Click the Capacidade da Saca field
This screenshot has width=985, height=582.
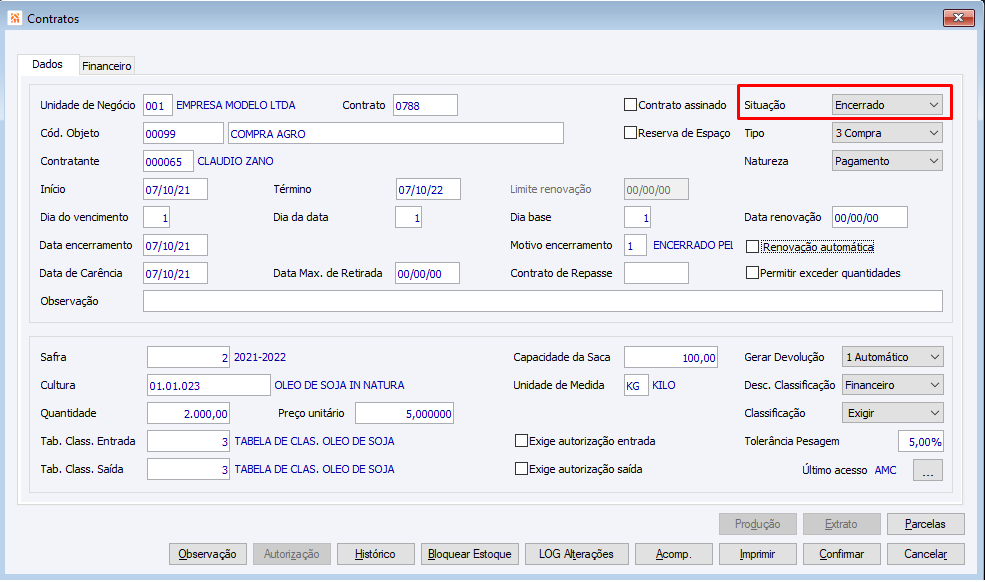(671, 356)
